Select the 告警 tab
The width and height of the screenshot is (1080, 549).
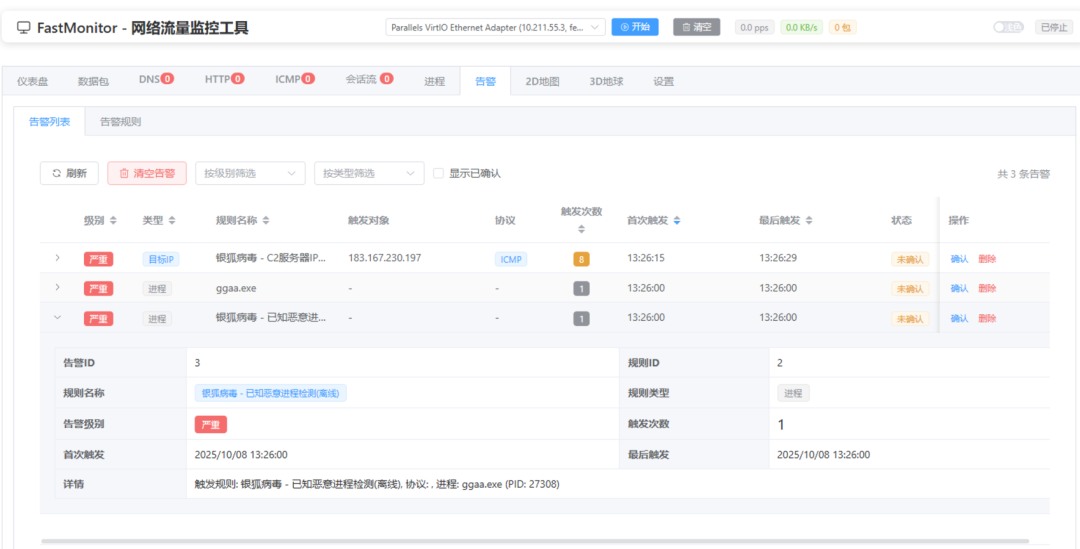(485, 81)
